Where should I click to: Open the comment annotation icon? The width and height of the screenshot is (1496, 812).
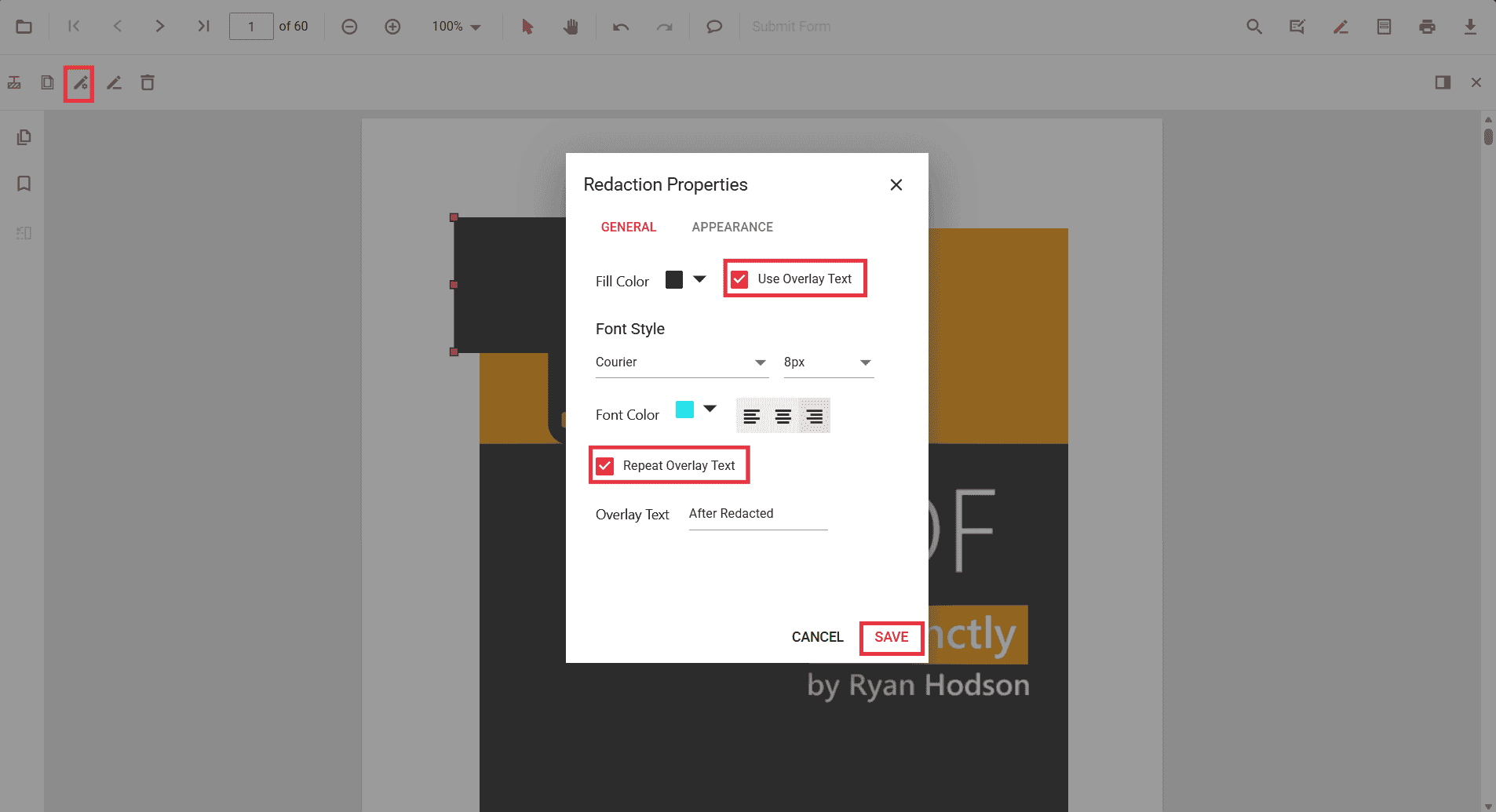[713, 26]
